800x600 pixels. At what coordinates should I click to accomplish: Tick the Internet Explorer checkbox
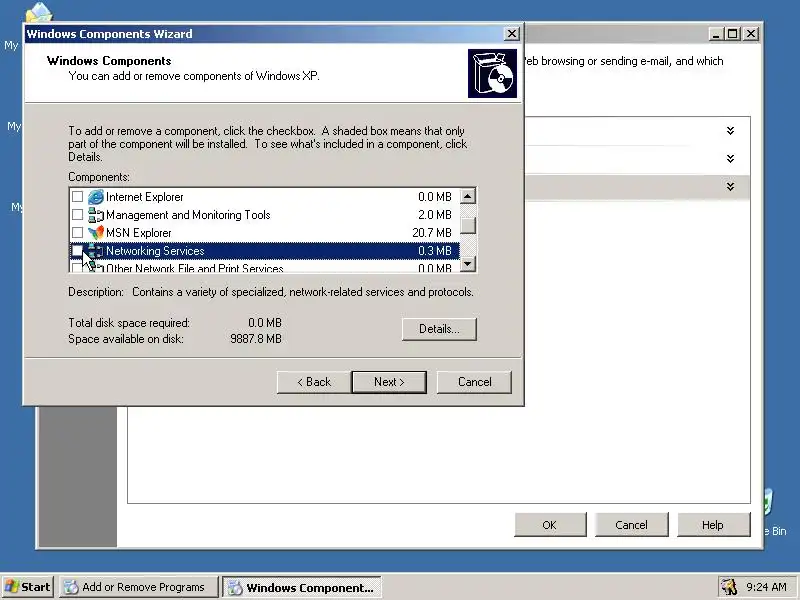[77, 196]
